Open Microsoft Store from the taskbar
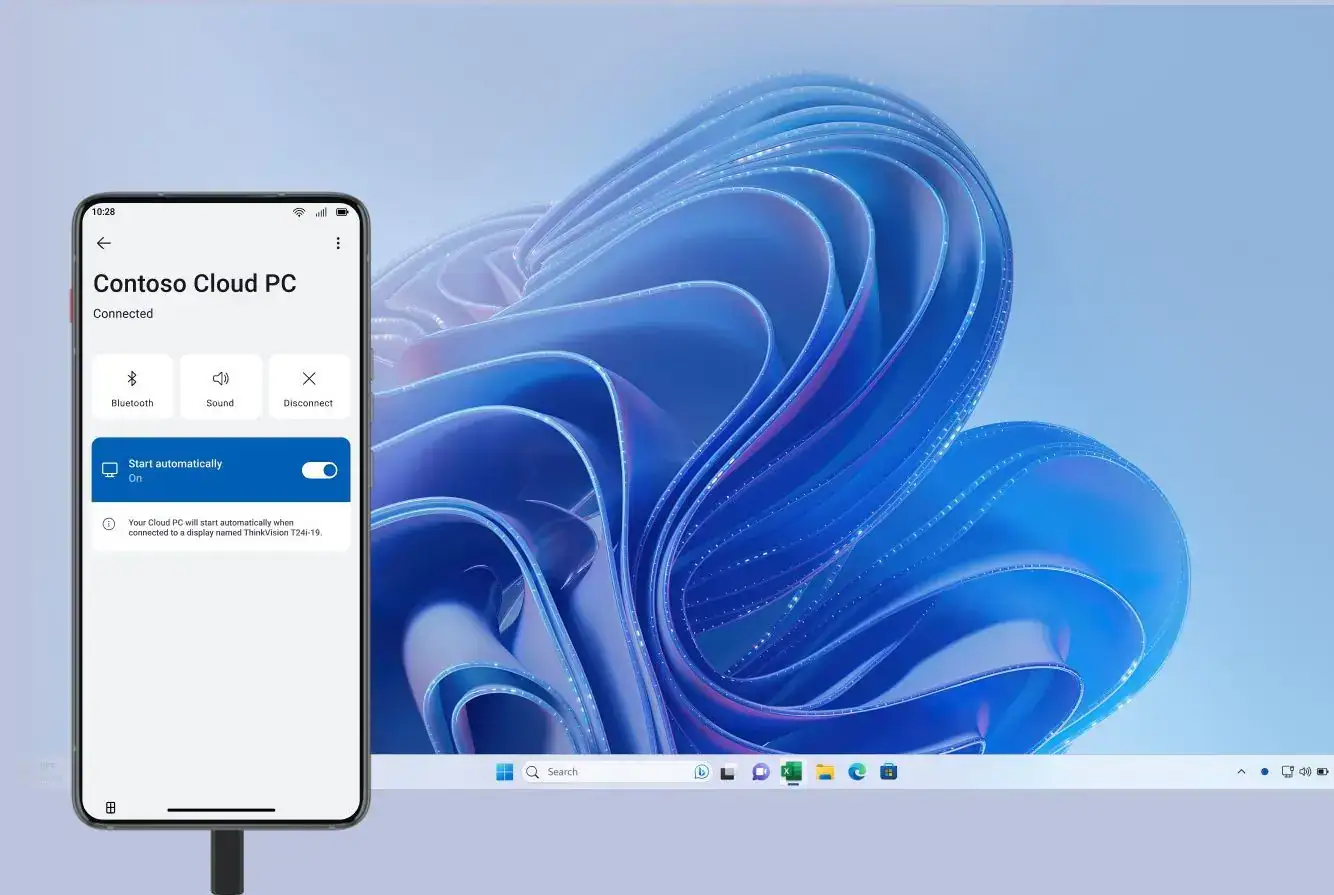This screenshot has width=1334, height=895. pos(889,772)
